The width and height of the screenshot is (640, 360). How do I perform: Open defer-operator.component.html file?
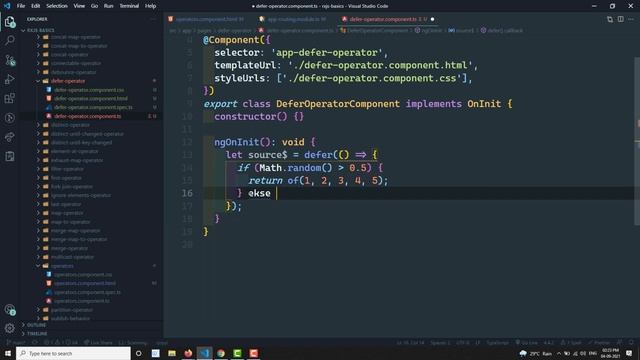91,98
